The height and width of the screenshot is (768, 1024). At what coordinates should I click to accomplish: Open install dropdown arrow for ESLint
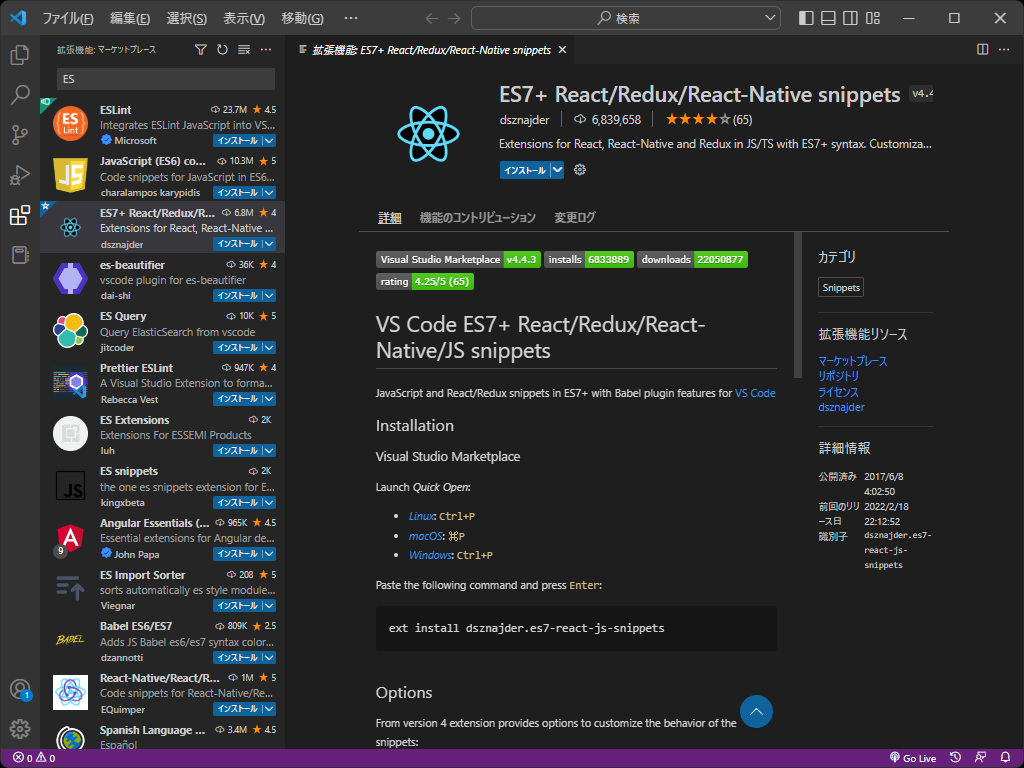[269, 140]
